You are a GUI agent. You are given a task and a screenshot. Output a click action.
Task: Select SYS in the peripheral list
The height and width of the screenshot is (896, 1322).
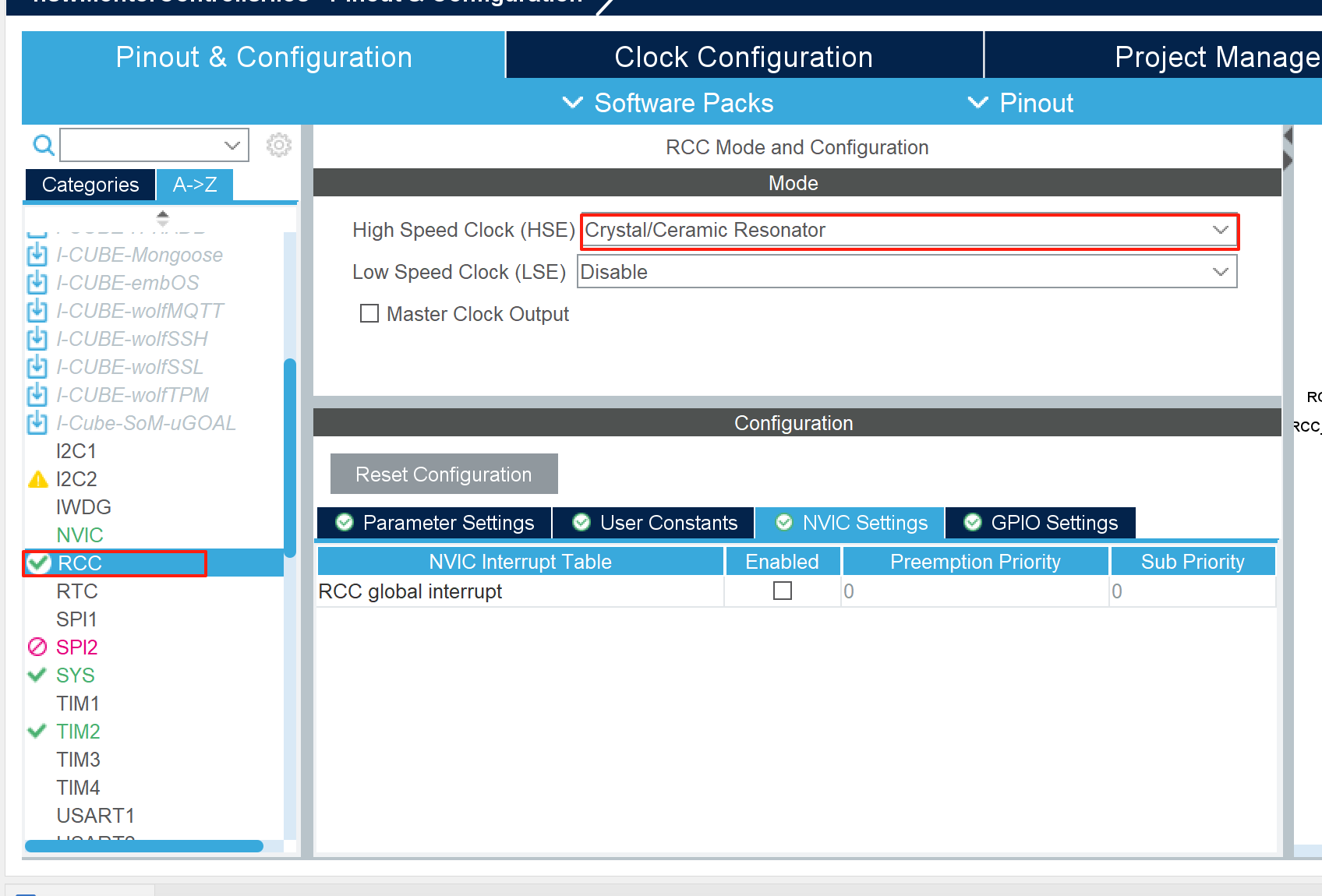pyautogui.click(x=75, y=676)
